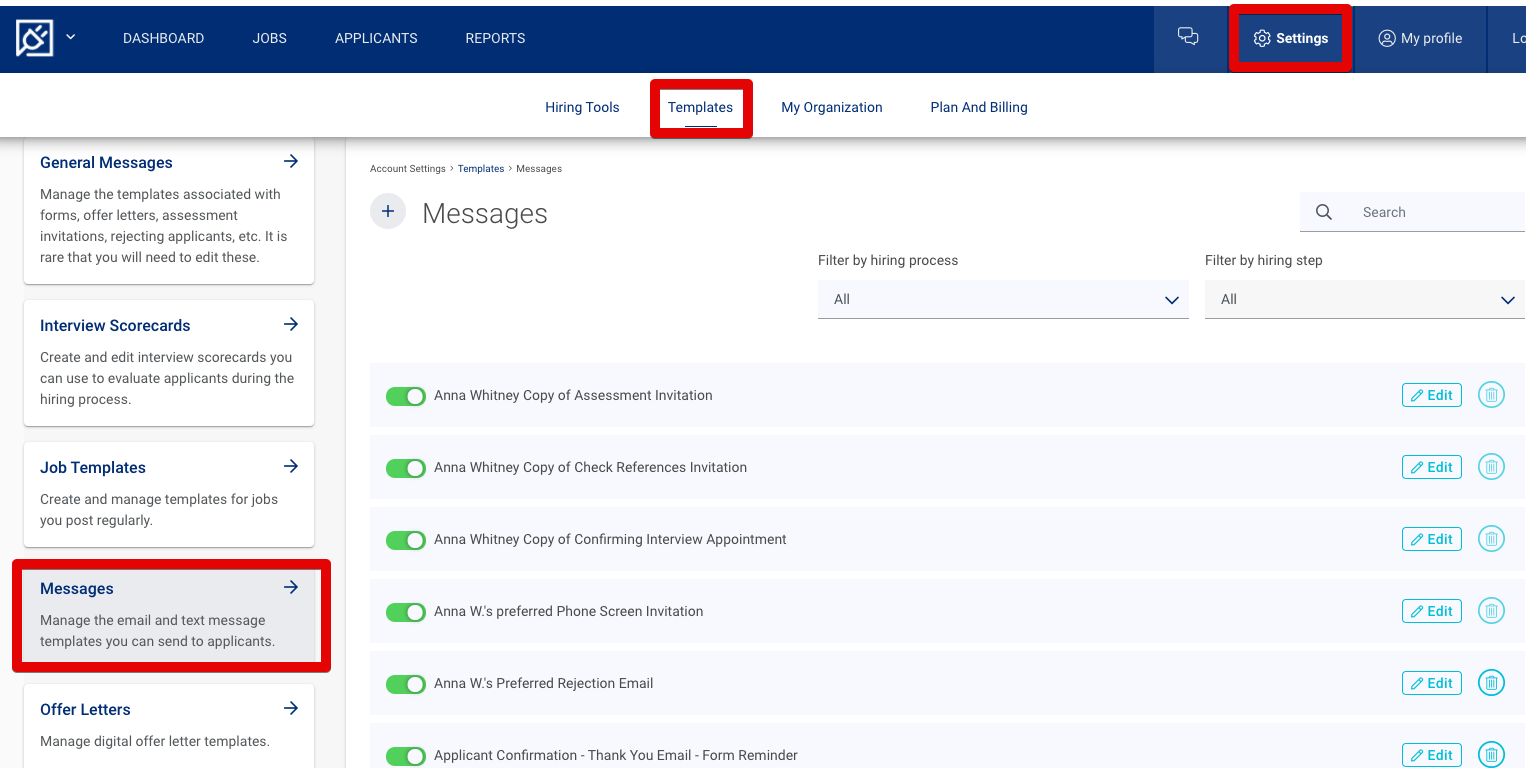Toggle off Anna Whitney Copy of Assessment Invitation
Image resolution: width=1526 pixels, height=768 pixels.
coord(406,396)
